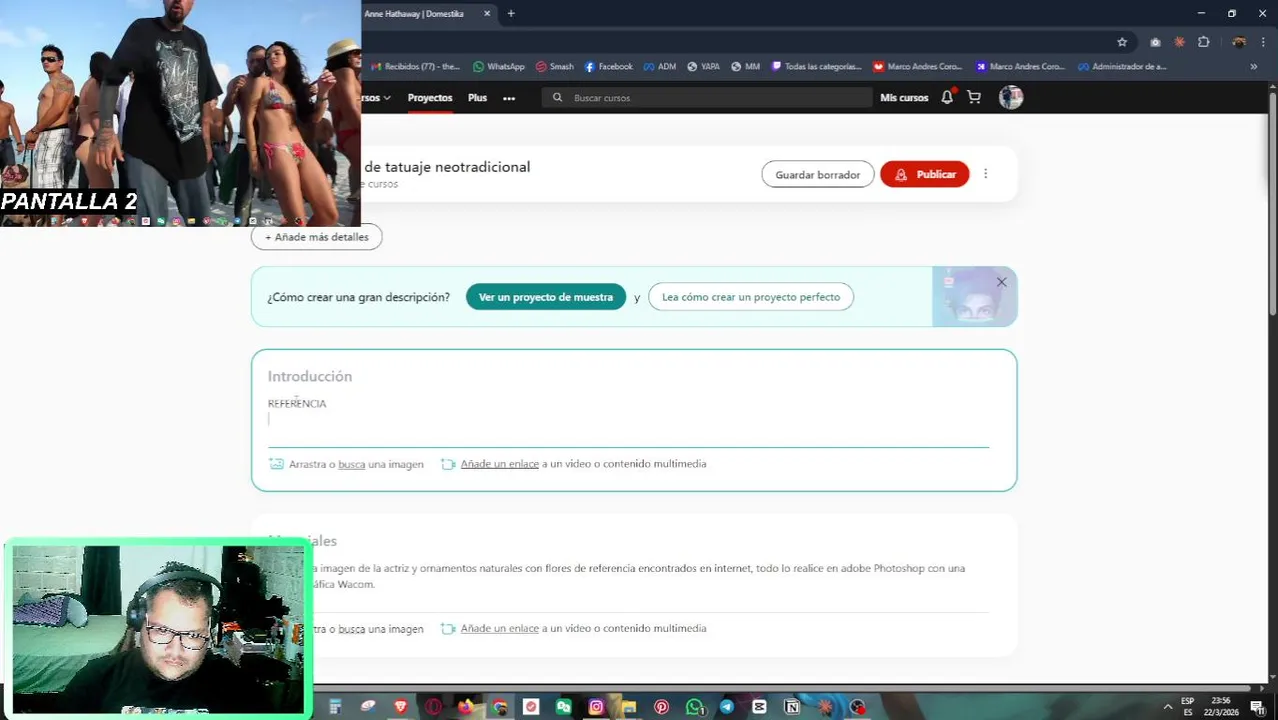Open Notion from the taskbar
The image size is (1278, 720).
[792, 707]
